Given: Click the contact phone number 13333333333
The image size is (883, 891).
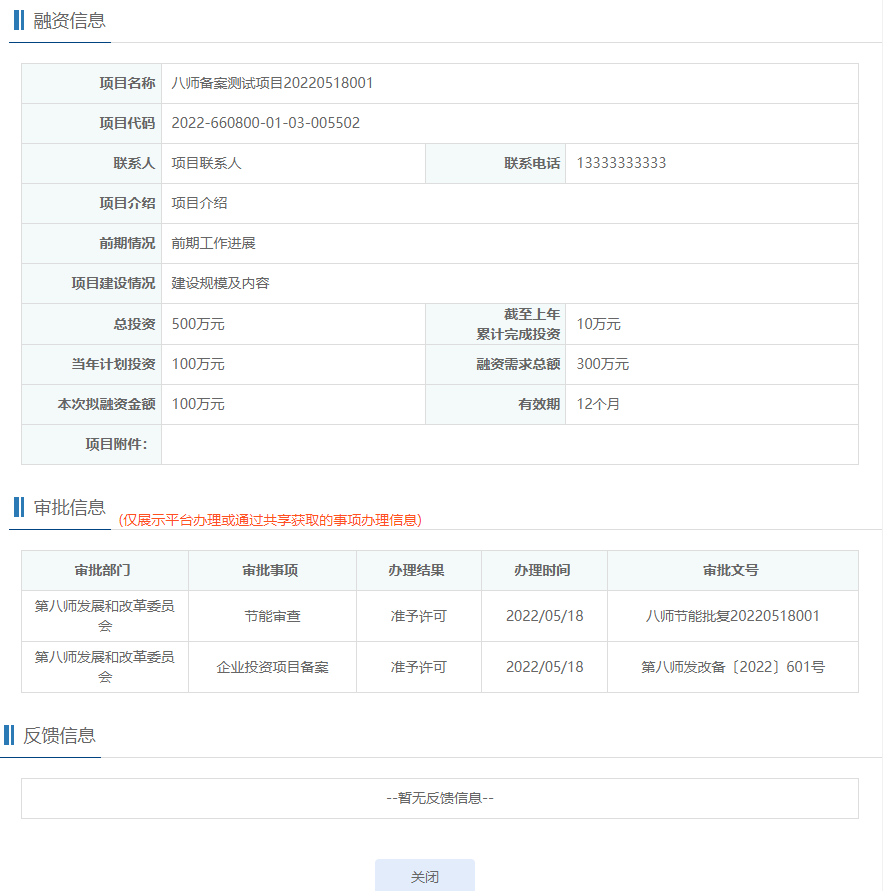Looking at the screenshot, I should point(621,163).
